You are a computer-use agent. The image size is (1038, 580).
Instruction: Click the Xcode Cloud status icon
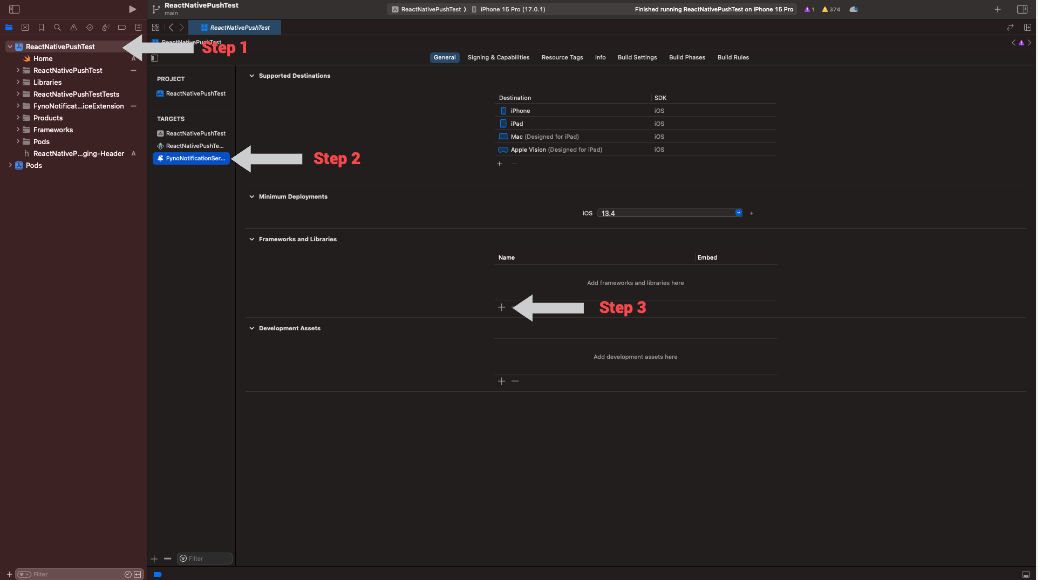(x=854, y=9)
